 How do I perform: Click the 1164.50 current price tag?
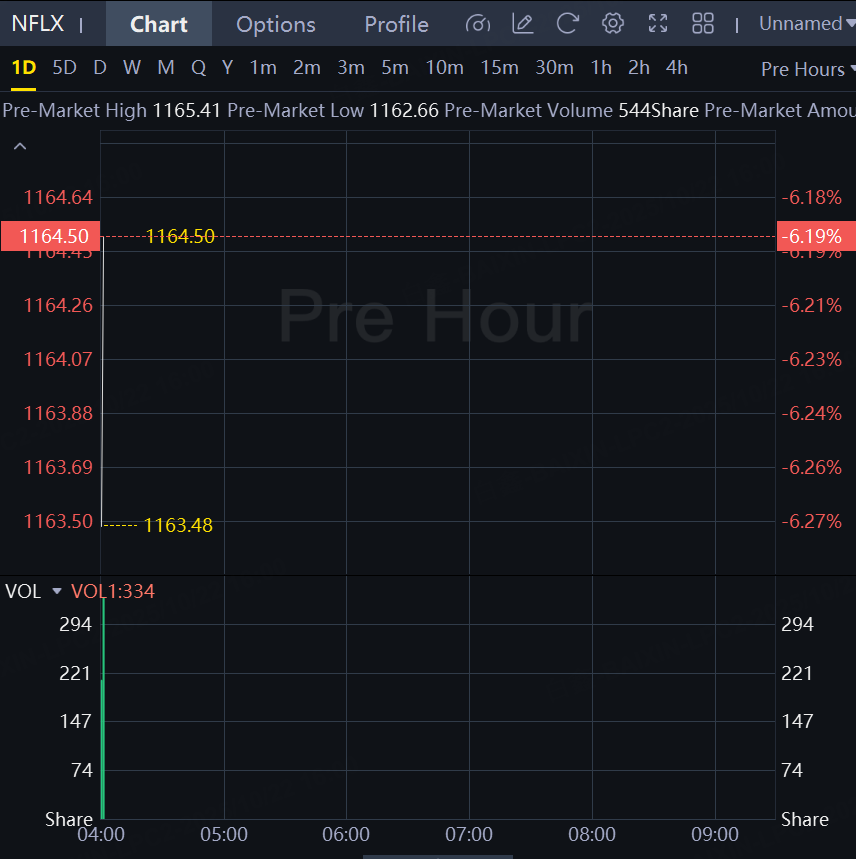tap(50, 236)
